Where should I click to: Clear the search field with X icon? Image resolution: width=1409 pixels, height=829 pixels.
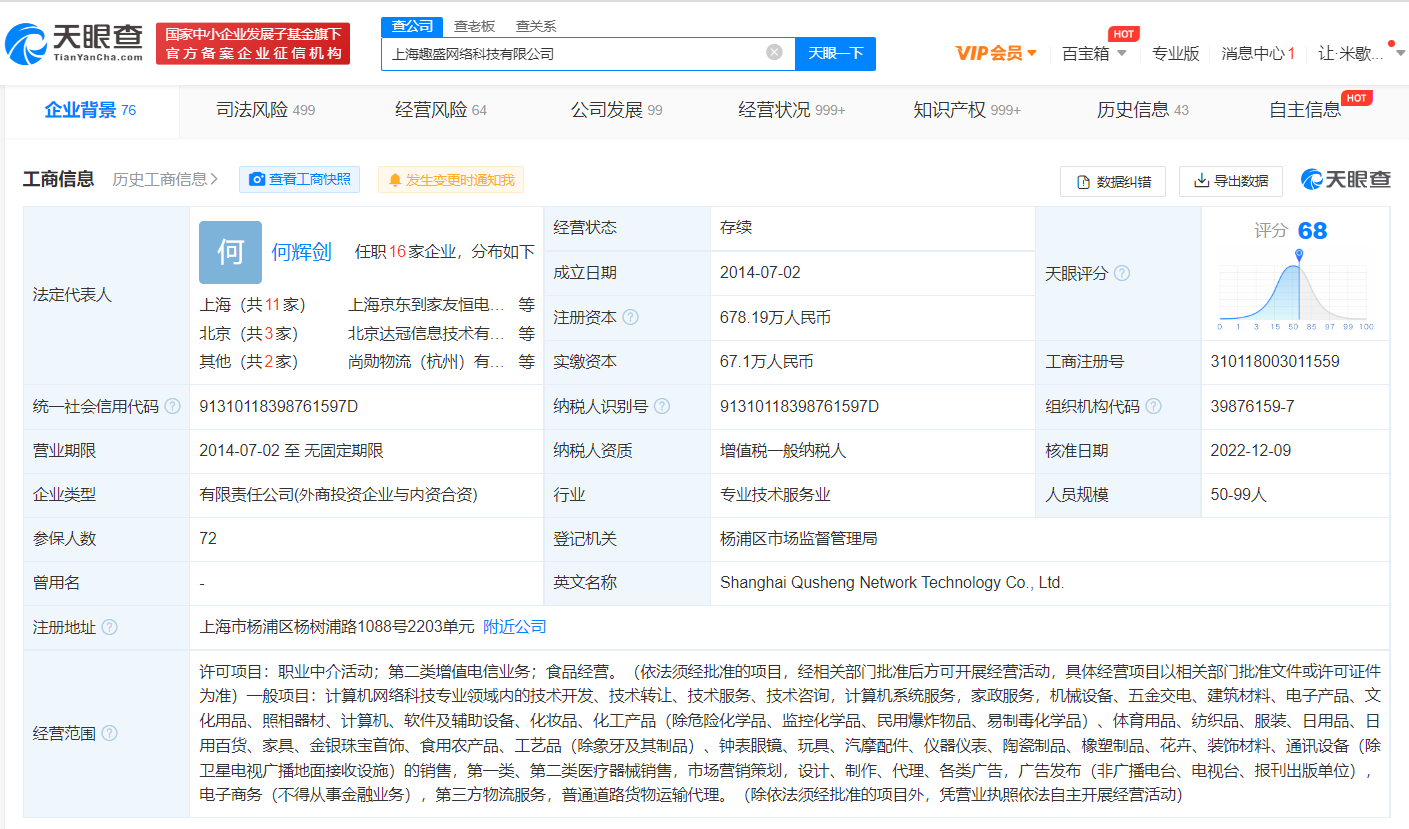click(x=774, y=52)
